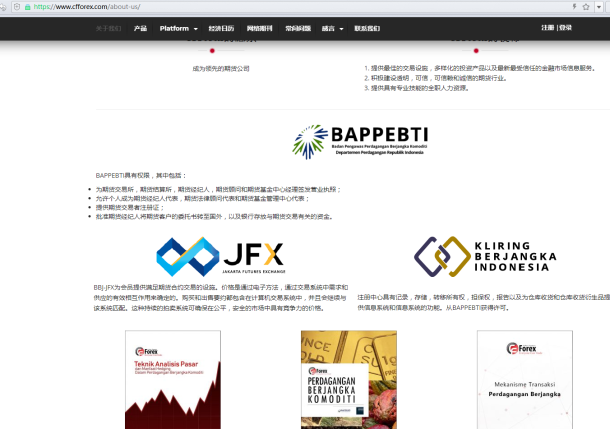Open the 经济日历 nav item
The image size is (610, 429).
pyautogui.click(x=221, y=28)
